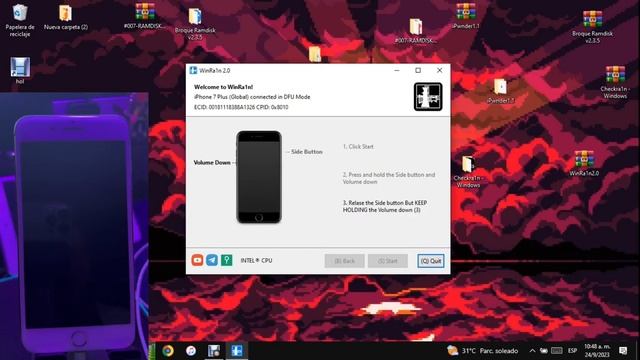Select the Broque Ramdisk v2.3.5 WinRAR archive
The width and height of the screenshot is (640, 360).
(x=592, y=27)
